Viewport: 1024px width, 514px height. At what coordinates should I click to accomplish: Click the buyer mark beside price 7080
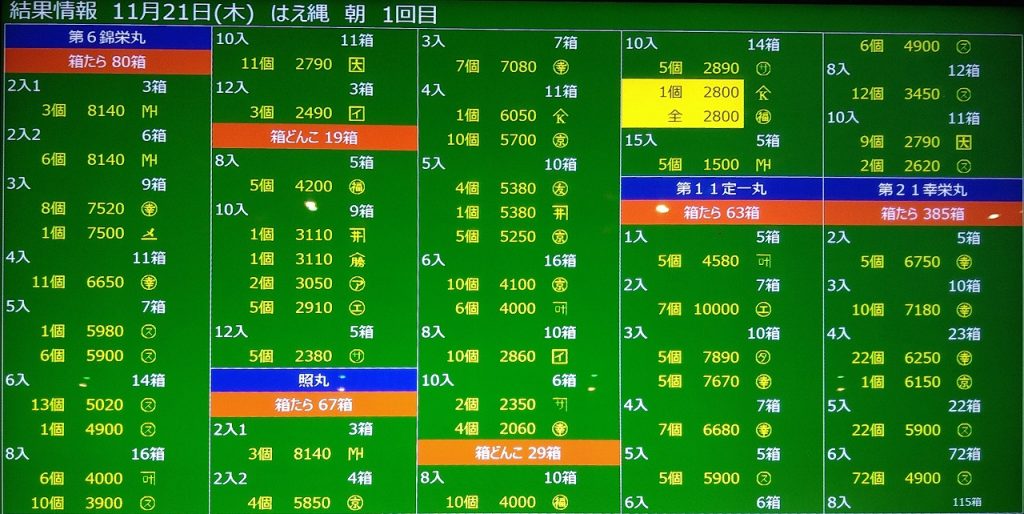click(x=560, y=67)
